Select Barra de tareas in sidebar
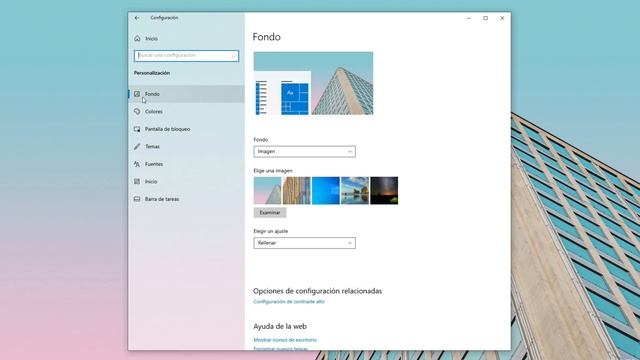Viewport: 640px width, 360px height. [x=162, y=199]
